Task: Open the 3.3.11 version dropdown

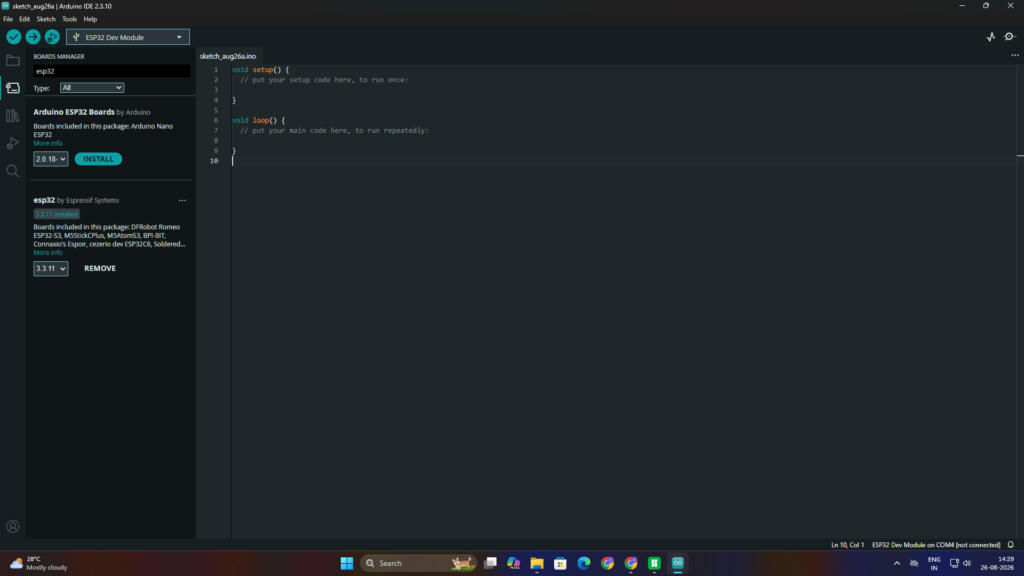Action: (x=50, y=268)
